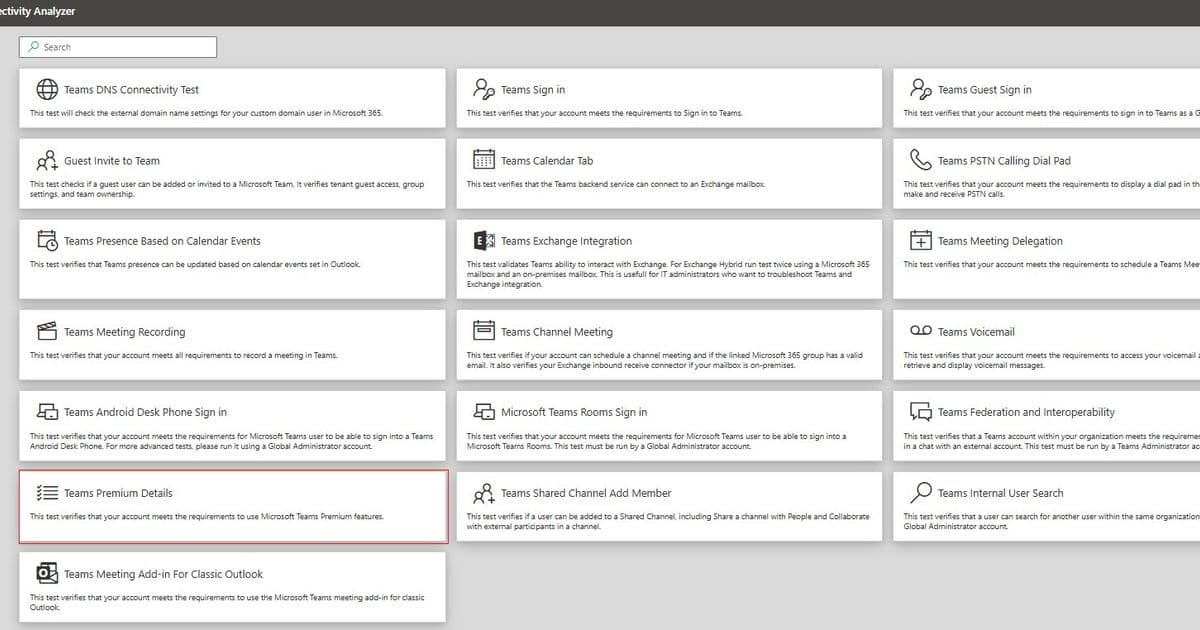This screenshot has height=630, width=1200.
Task: Select the Teams Meeting Delegation title
Action: (x=1000, y=241)
